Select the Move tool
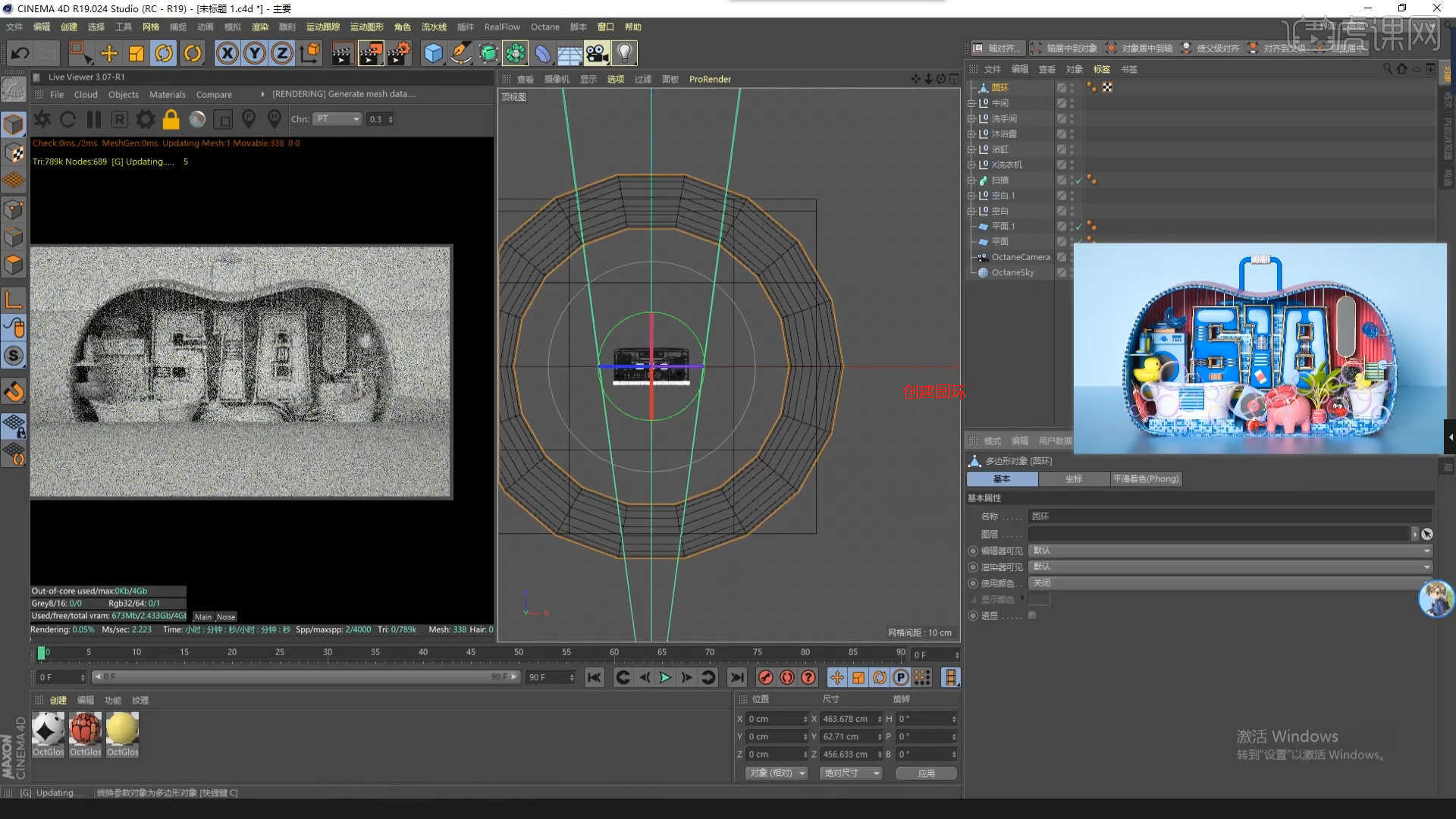 pyautogui.click(x=108, y=53)
